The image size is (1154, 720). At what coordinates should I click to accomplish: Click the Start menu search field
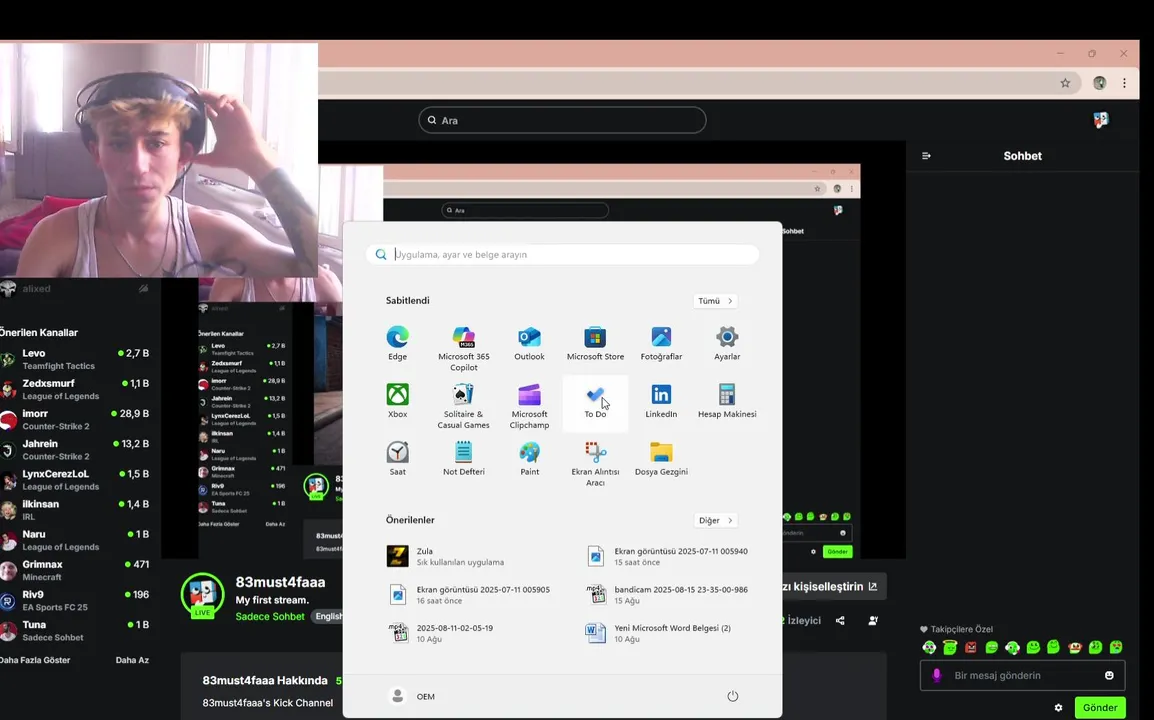click(562, 255)
